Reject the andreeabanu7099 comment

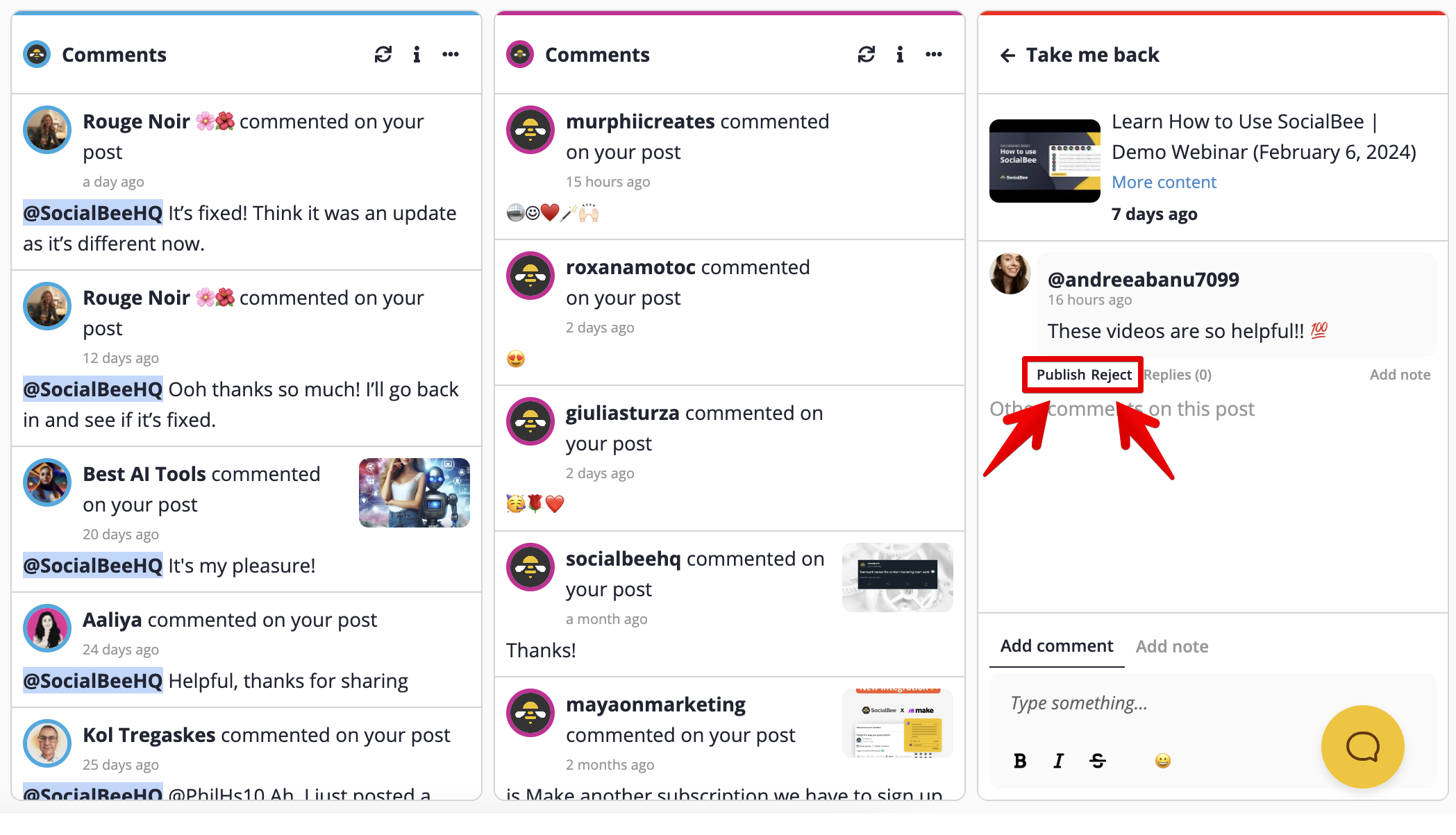click(1112, 375)
